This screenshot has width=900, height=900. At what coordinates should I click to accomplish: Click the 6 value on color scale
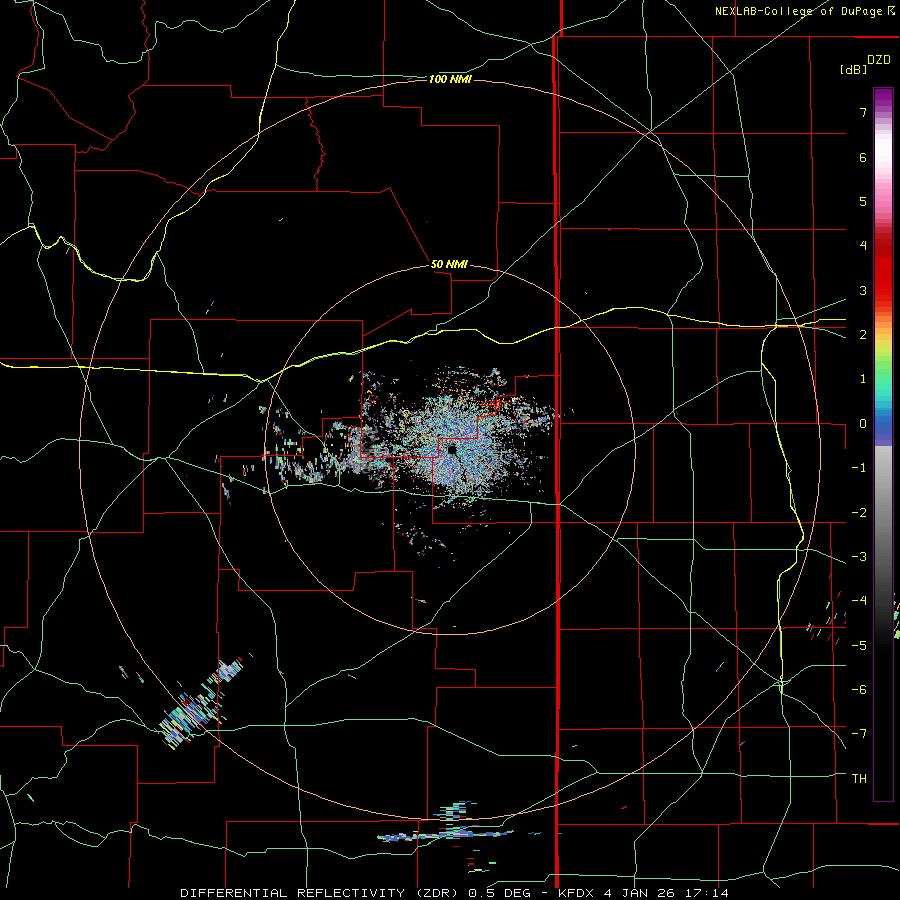point(863,157)
